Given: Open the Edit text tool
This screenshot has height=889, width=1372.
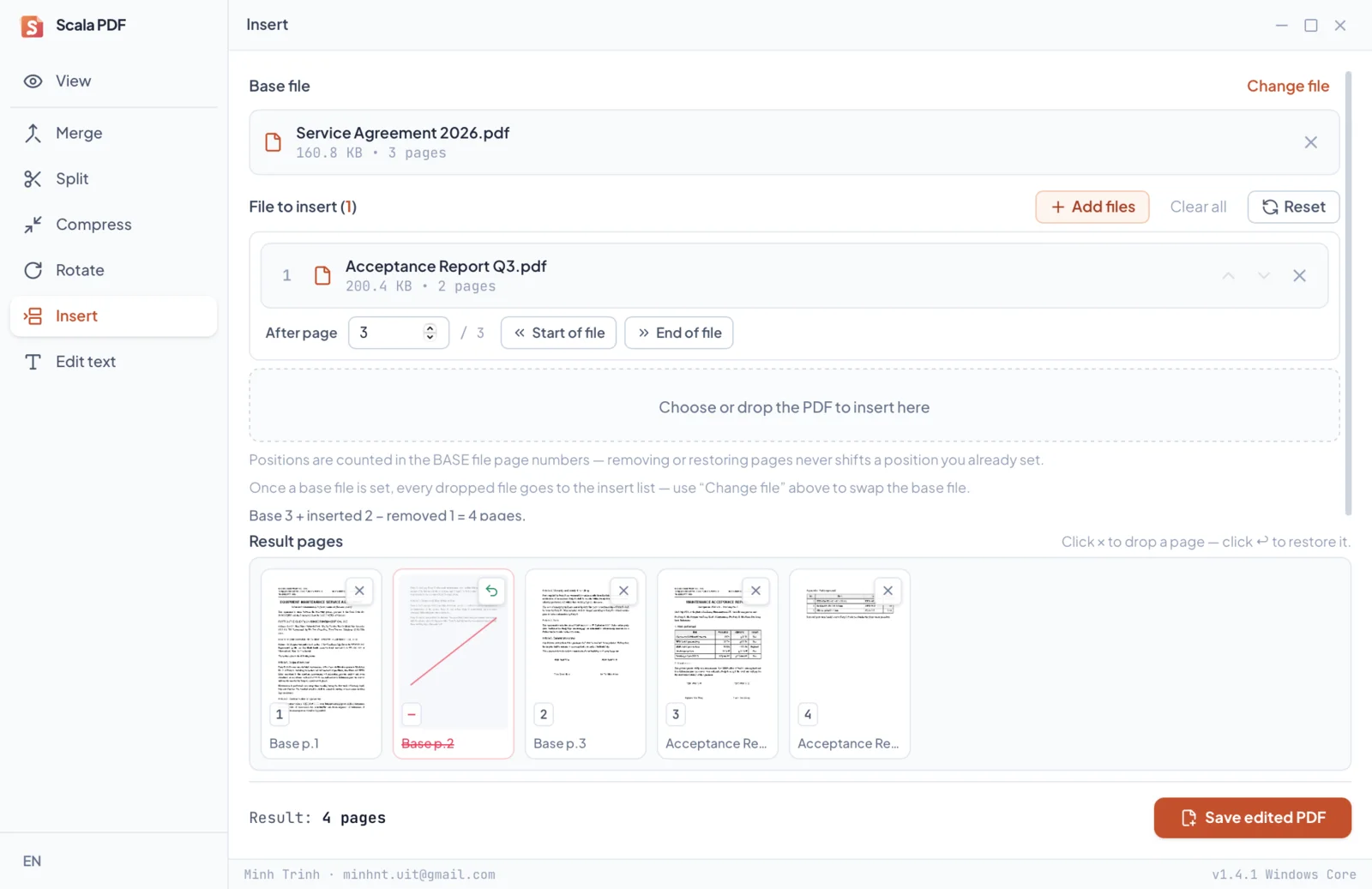Looking at the screenshot, I should coord(113,362).
